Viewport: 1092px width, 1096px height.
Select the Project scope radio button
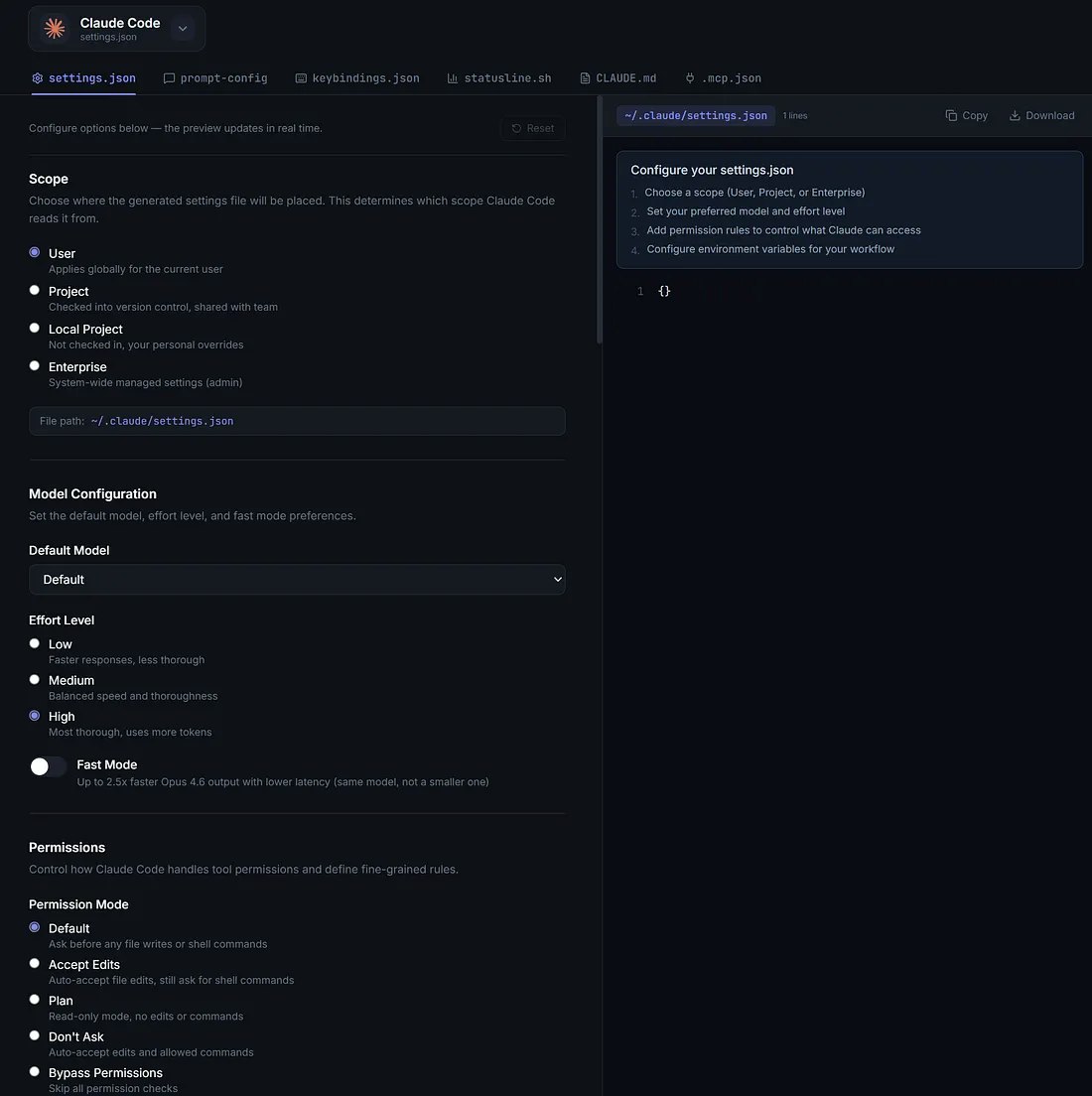tap(34, 289)
